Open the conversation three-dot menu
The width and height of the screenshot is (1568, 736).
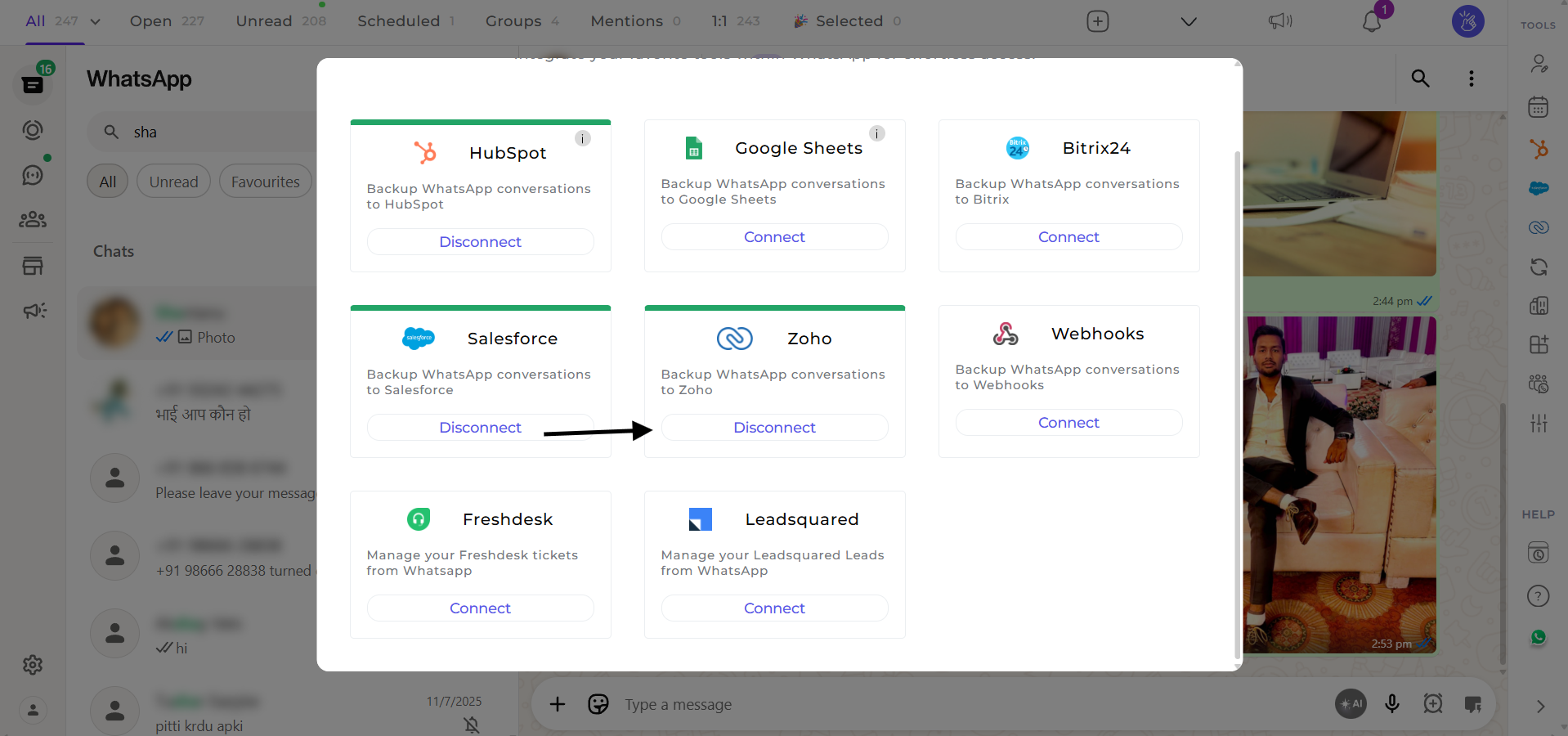tap(1472, 79)
